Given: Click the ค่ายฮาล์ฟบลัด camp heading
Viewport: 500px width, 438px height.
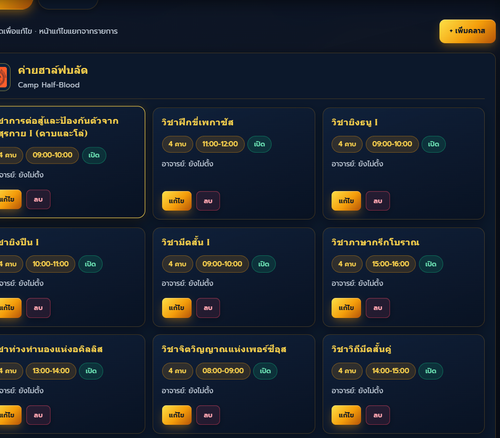Looking at the screenshot, I should coord(53,70).
